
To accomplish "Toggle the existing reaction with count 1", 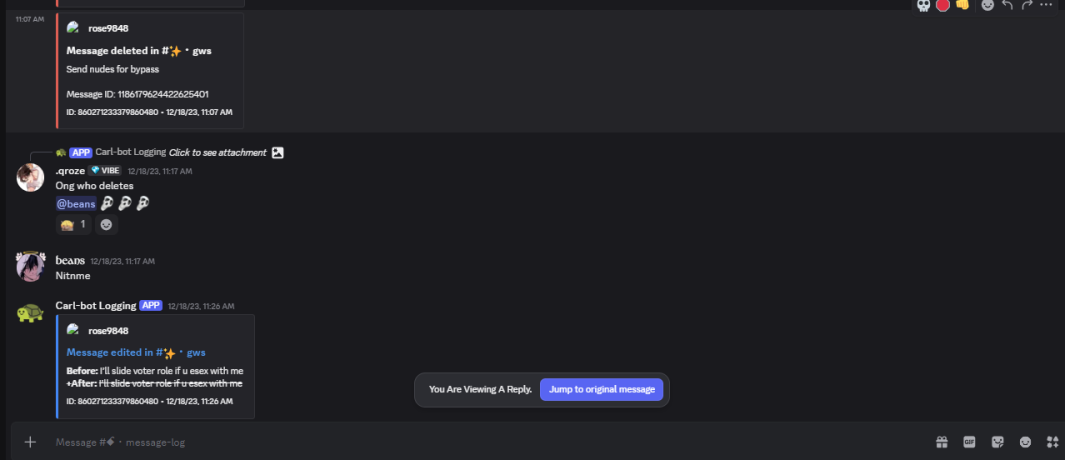I will (x=73, y=224).
